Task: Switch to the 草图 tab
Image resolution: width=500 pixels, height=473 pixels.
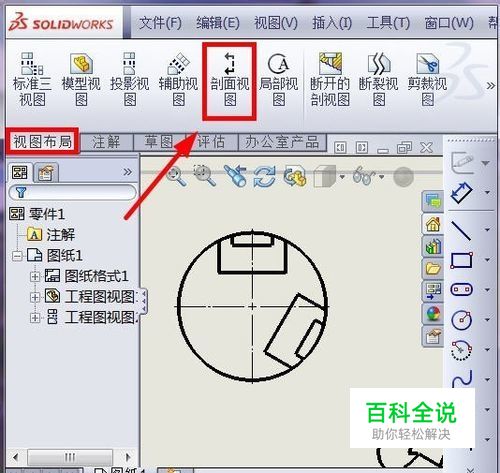Action: [x=159, y=142]
